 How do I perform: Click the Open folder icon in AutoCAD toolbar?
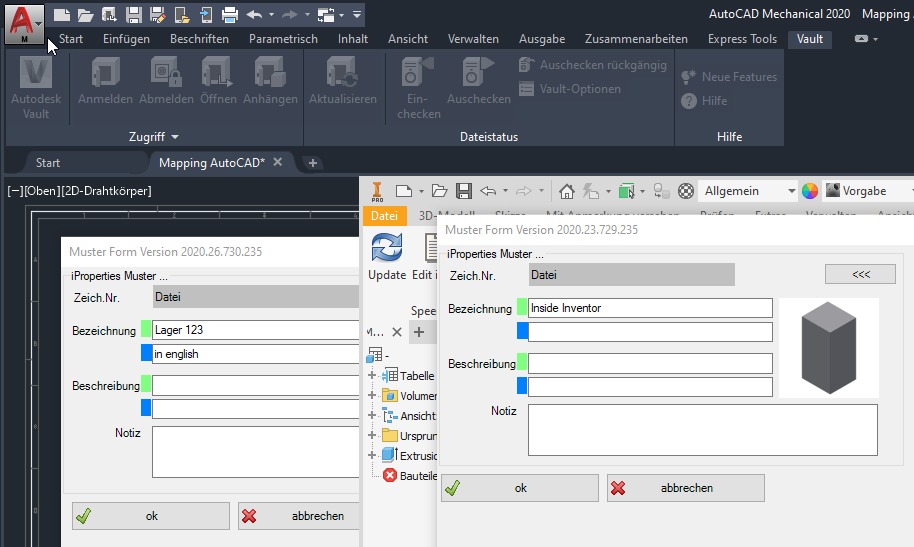click(x=85, y=15)
